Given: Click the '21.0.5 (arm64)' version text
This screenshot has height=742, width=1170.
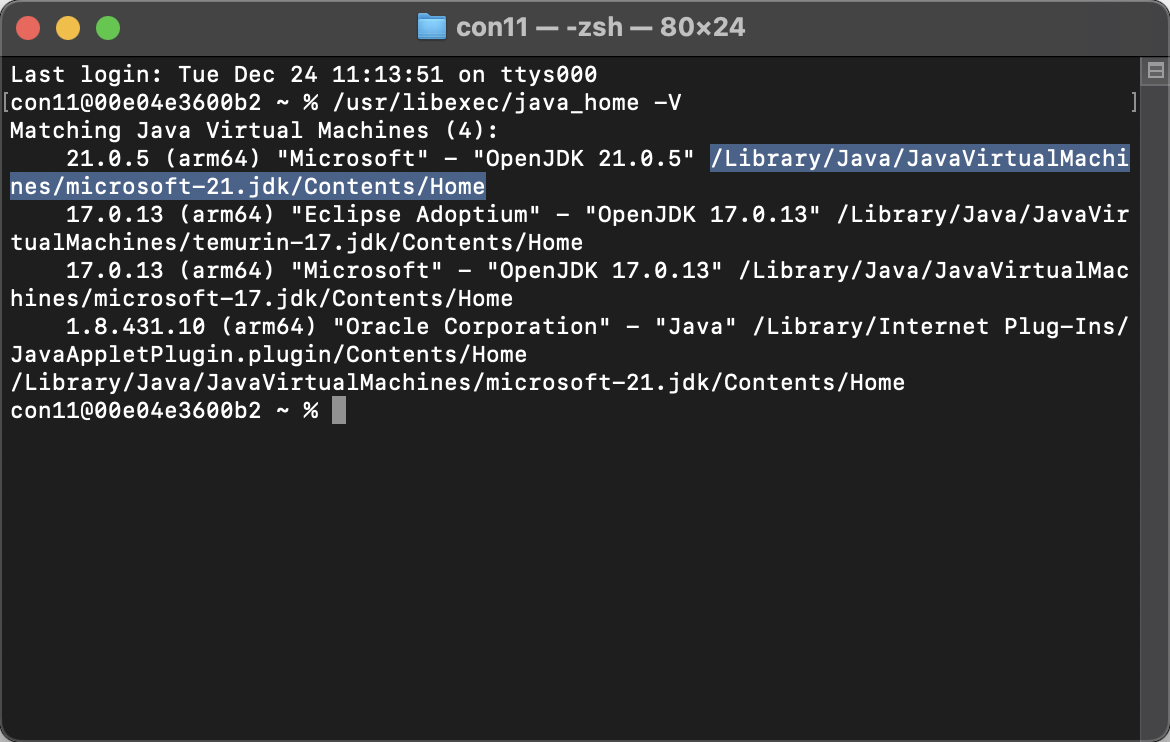Looking at the screenshot, I should 163,158.
